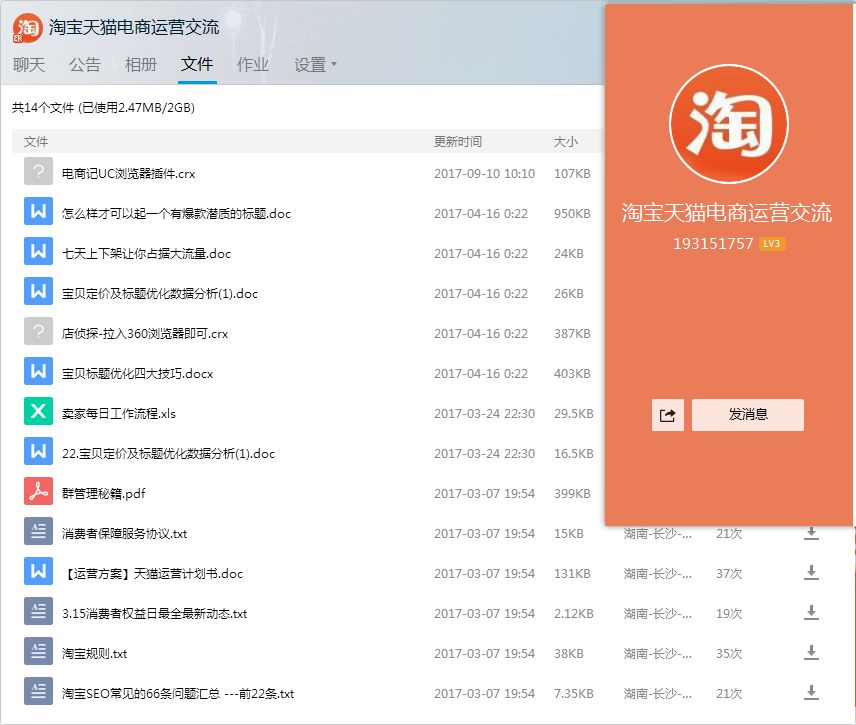Viewport: 856px width, 725px height.
Task: Open file 电商记UC浏览器插件.crx
Action: (128, 174)
